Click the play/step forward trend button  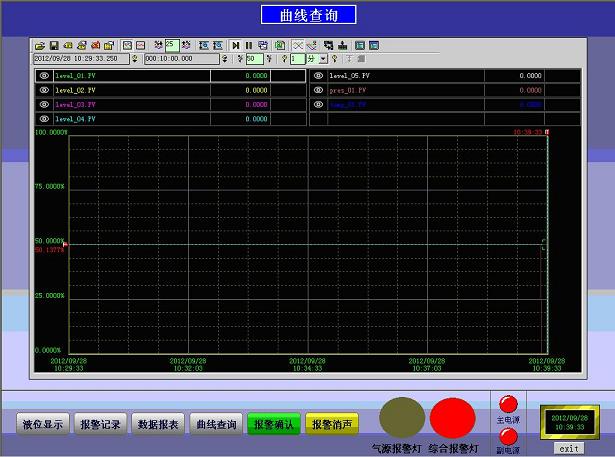[x=236, y=46]
